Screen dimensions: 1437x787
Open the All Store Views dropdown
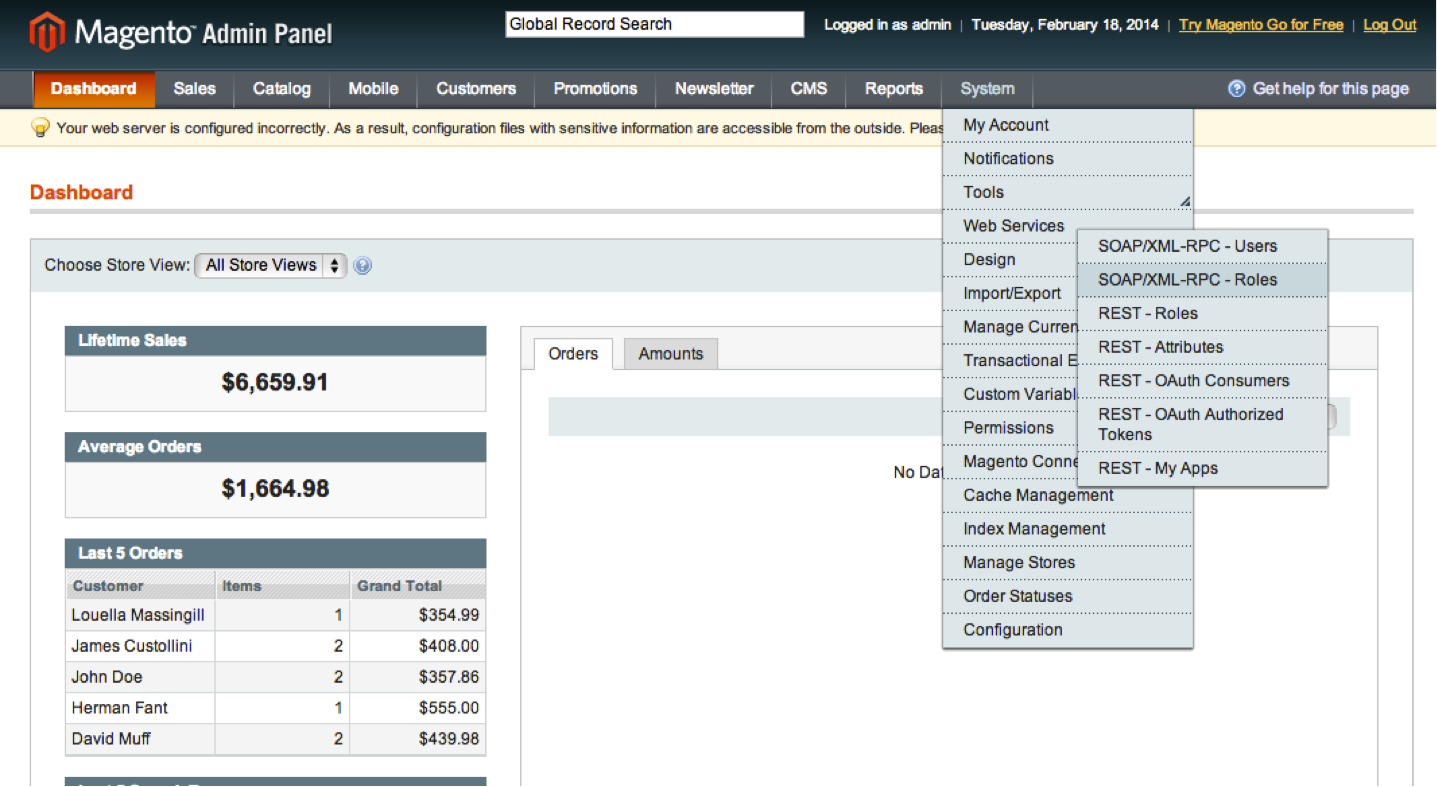pos(271,265)
